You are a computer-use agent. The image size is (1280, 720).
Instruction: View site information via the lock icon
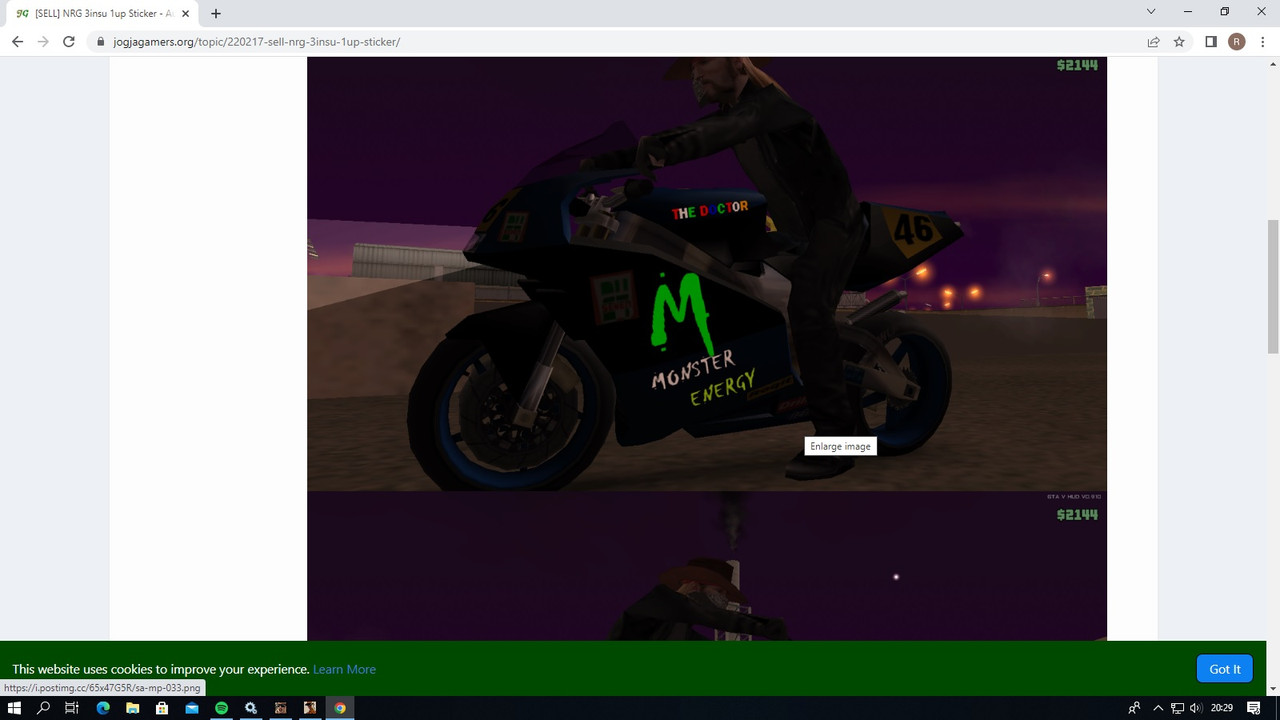coord(100,42)
